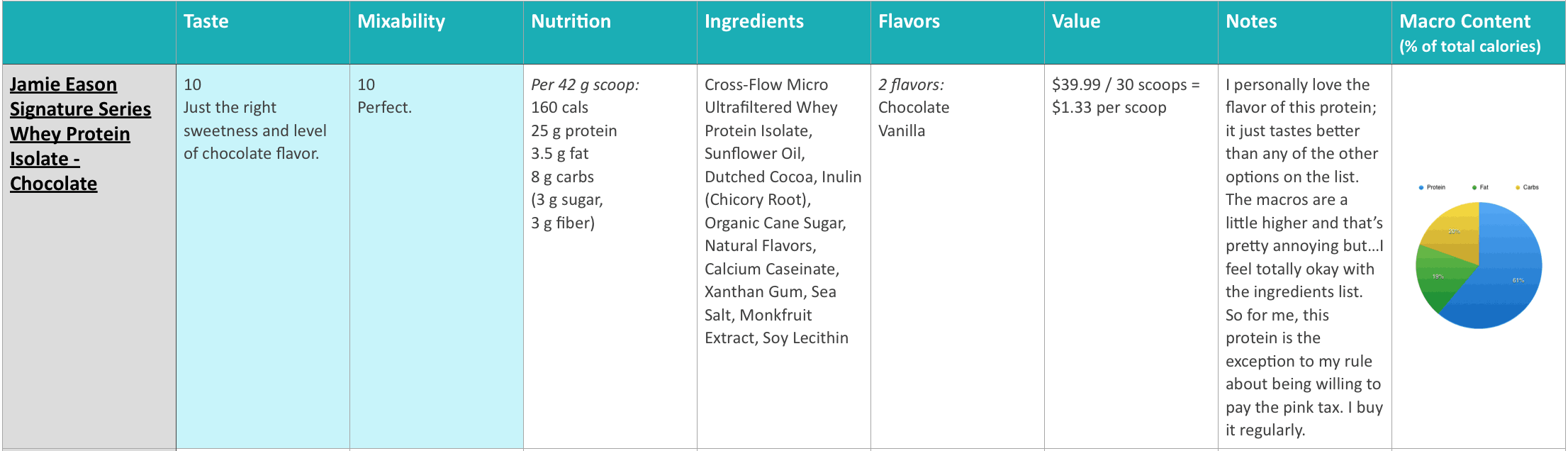Click the Carbs legend marker
The width and height of the screenshot is (1568, 451).
pyautogui.click(x=1518, y=187)
